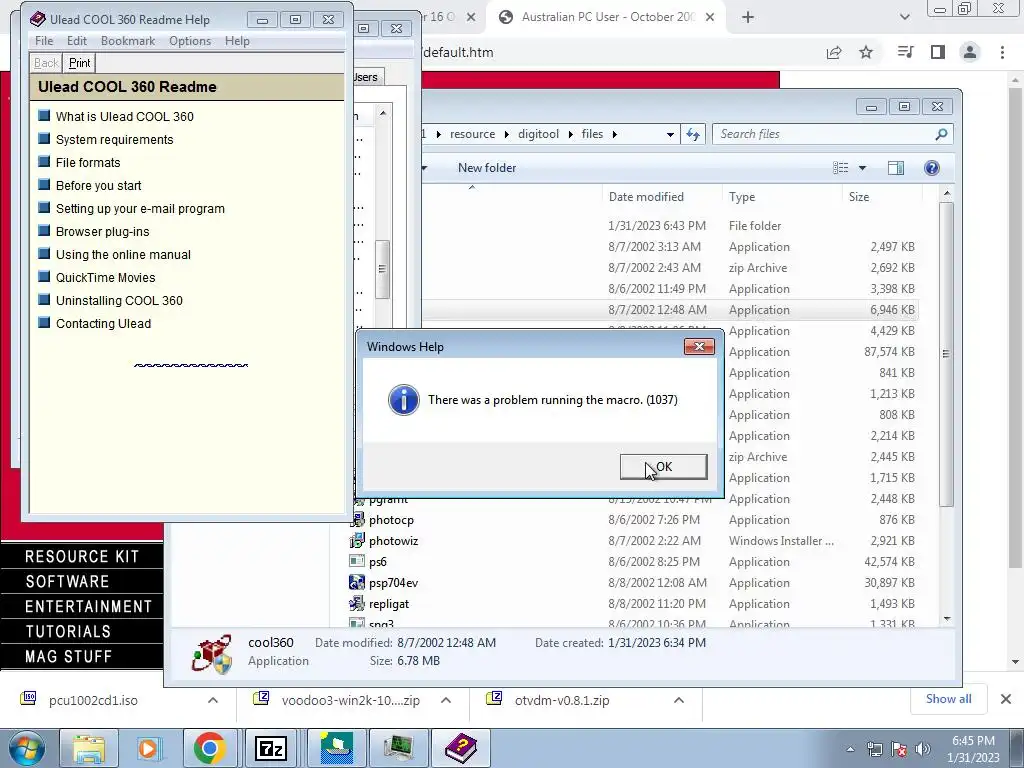Click the Explorer help question mark icon
Screen dimensions: 1024x768
pos(931,168)
